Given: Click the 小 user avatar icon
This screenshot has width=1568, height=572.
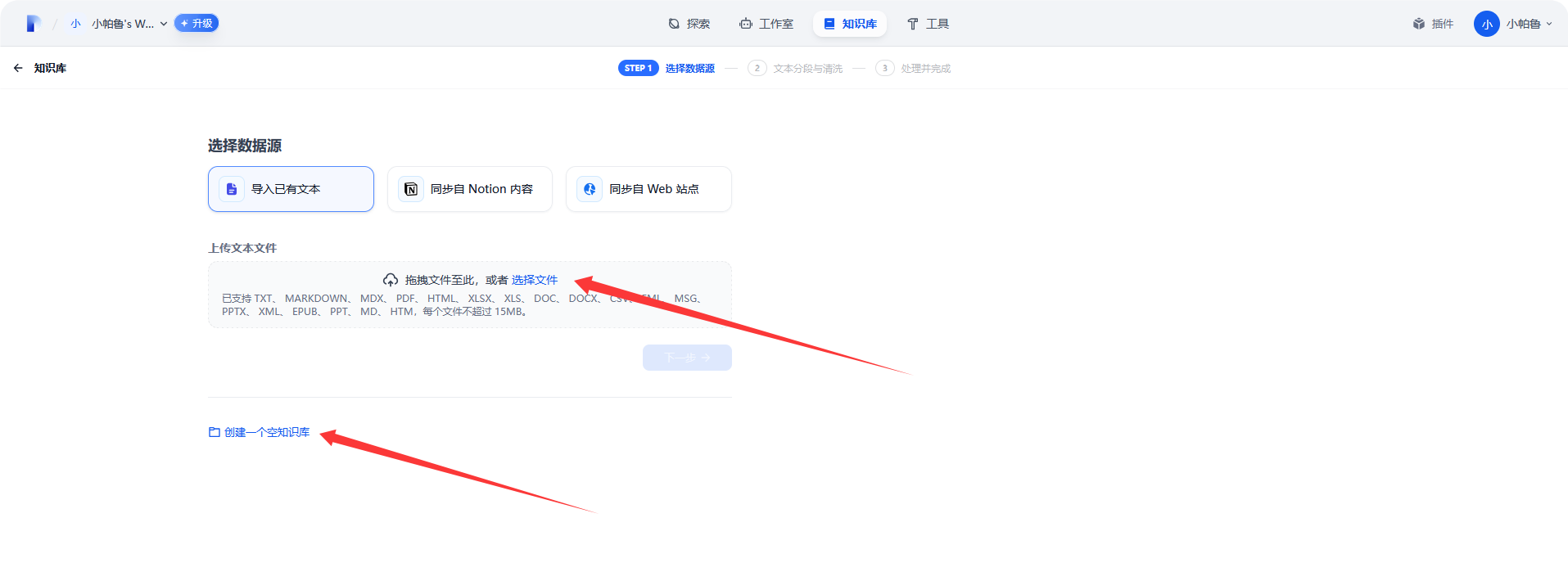Looking at the screenshot, I should tap(1486, 24).
